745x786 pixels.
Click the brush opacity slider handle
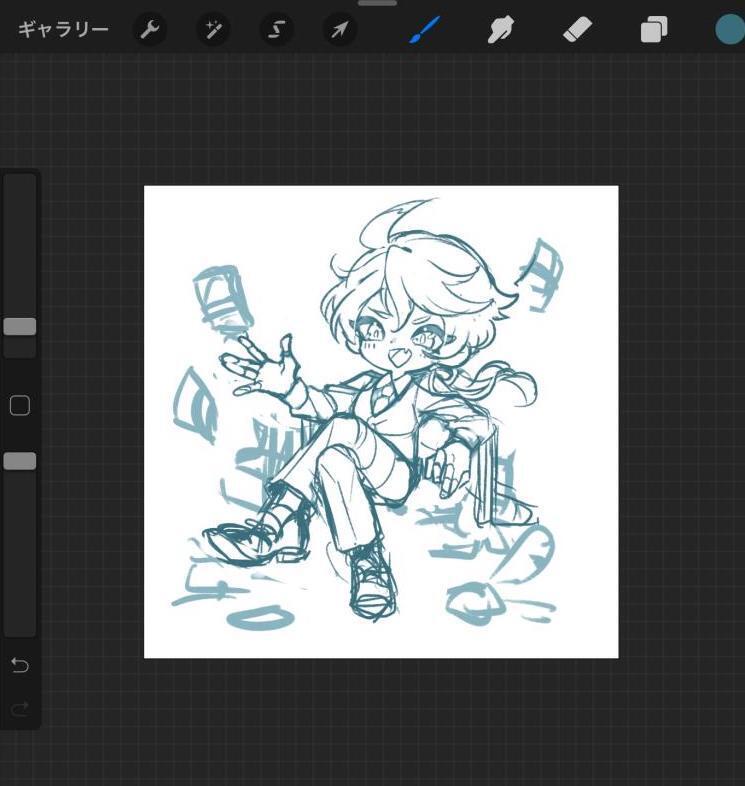tap(20, 461)
